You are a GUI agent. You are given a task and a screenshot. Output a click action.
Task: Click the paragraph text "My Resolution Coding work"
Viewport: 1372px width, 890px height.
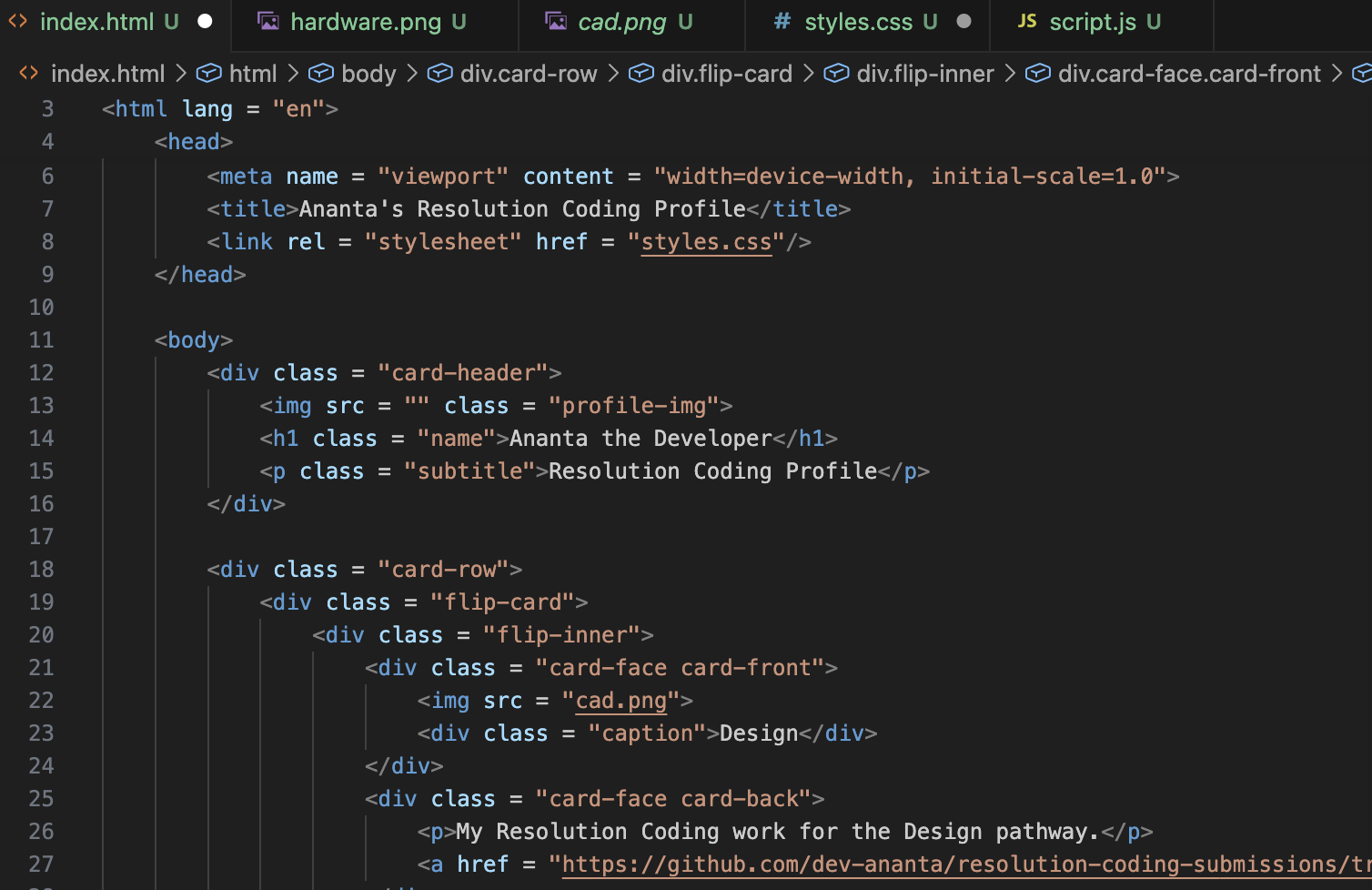[620, 832]
